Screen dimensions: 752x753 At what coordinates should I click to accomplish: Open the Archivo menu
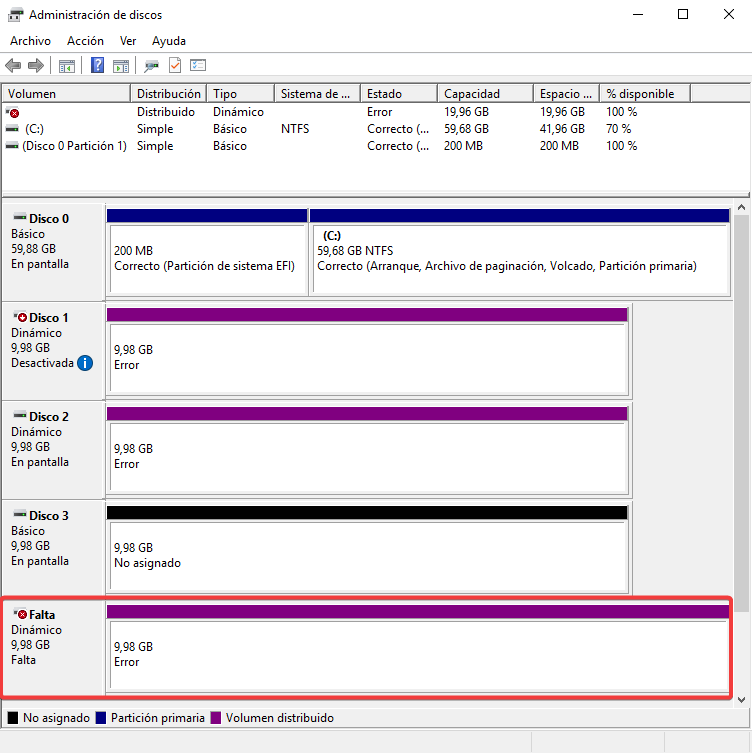(x=30, y=41)
